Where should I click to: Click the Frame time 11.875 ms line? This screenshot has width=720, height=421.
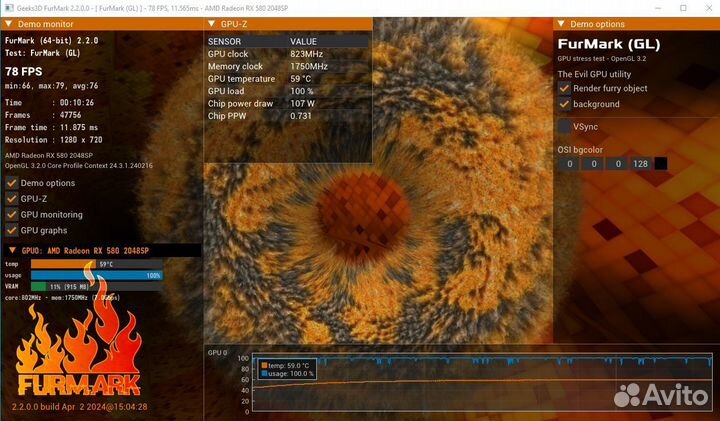pyautogui.click(x=51, y=127)
